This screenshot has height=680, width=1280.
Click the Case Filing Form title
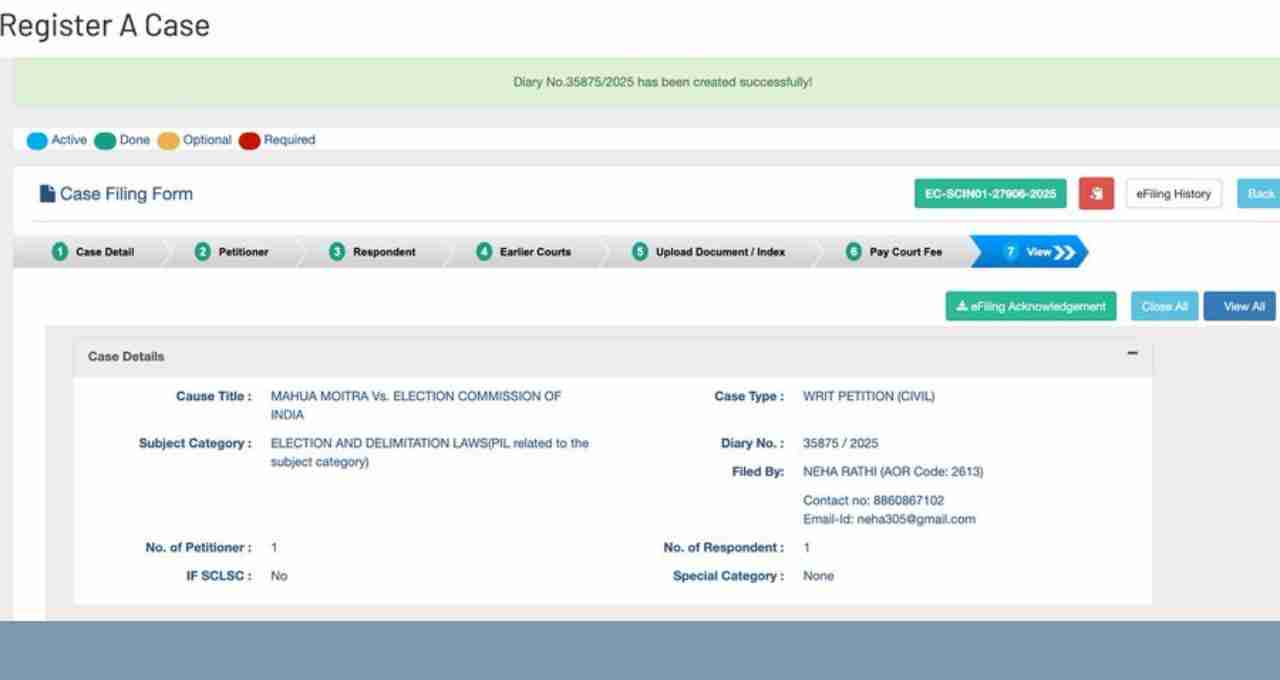tap(126, 194)
